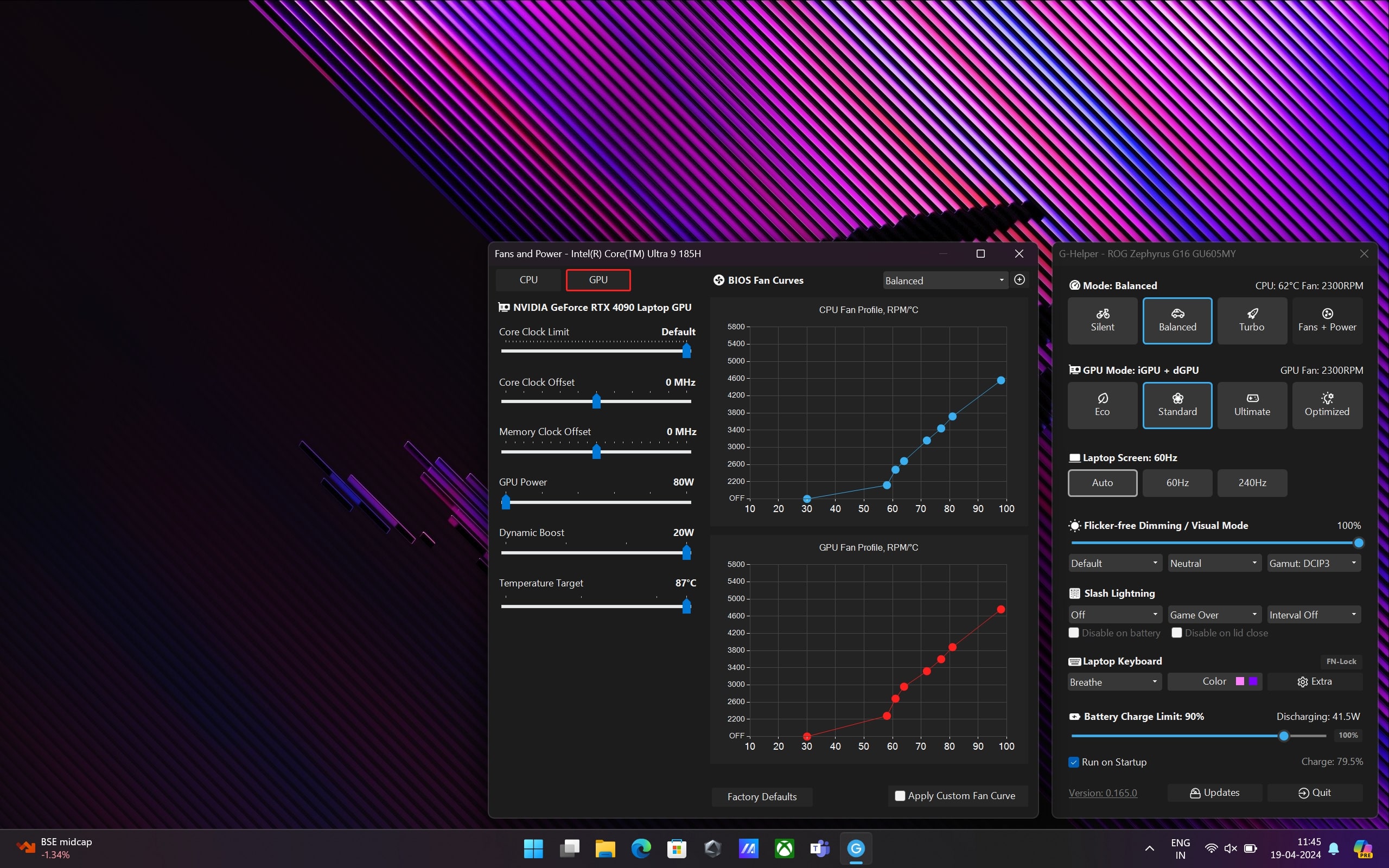1389x868 pixels.
Task: Adjust the Battery Charge Limit slider
Action: pyautogui.click(x=1199, y=736)
